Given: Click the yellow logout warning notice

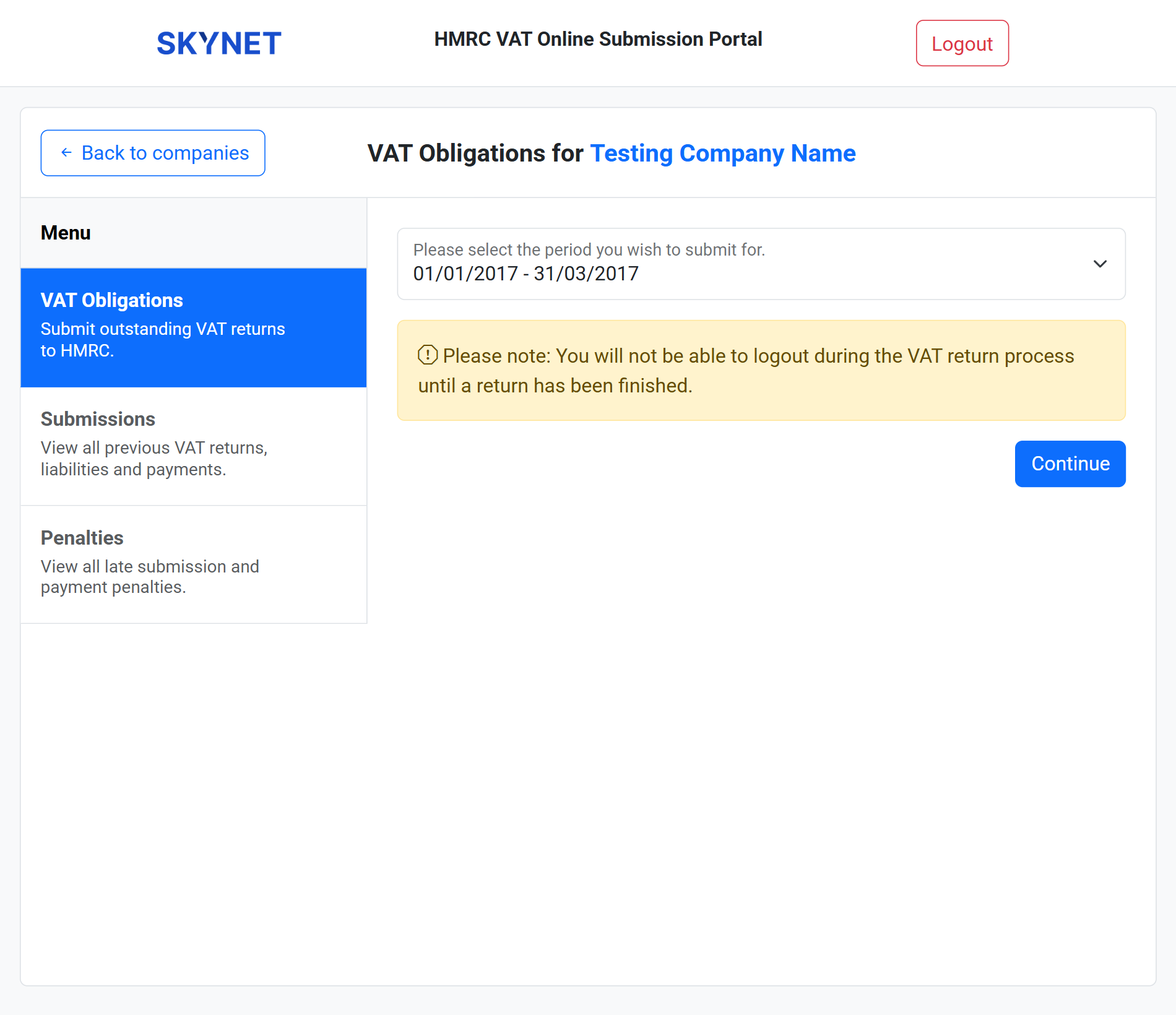Looking at the screenshot, I should point(761,371).
